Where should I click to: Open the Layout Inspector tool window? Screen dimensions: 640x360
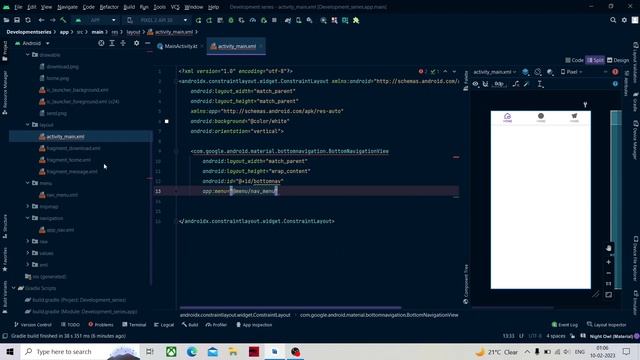607,325
